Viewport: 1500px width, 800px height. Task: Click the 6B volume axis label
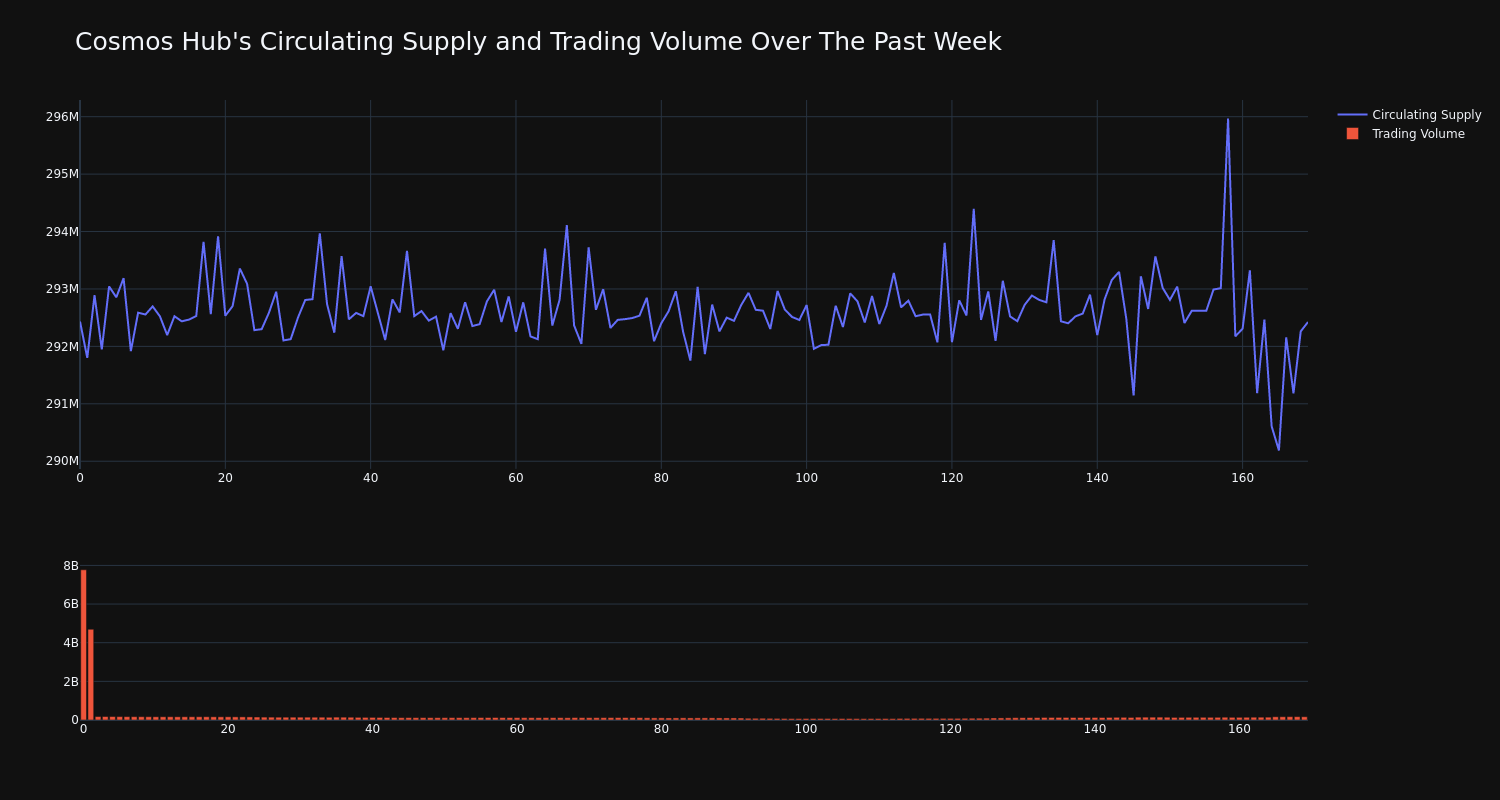click(x=71, y=604)
